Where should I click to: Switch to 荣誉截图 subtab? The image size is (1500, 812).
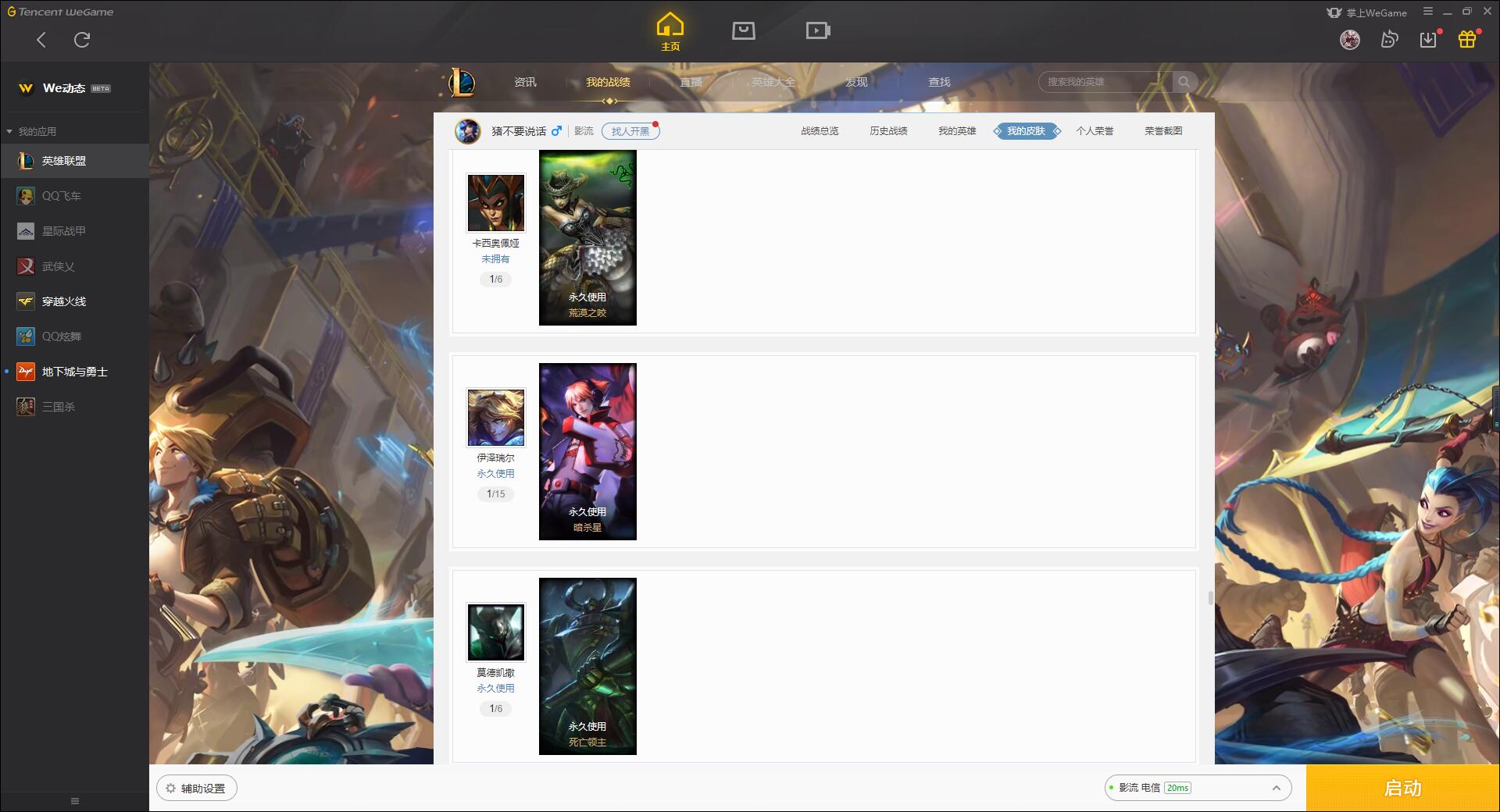click(1163, 131)
